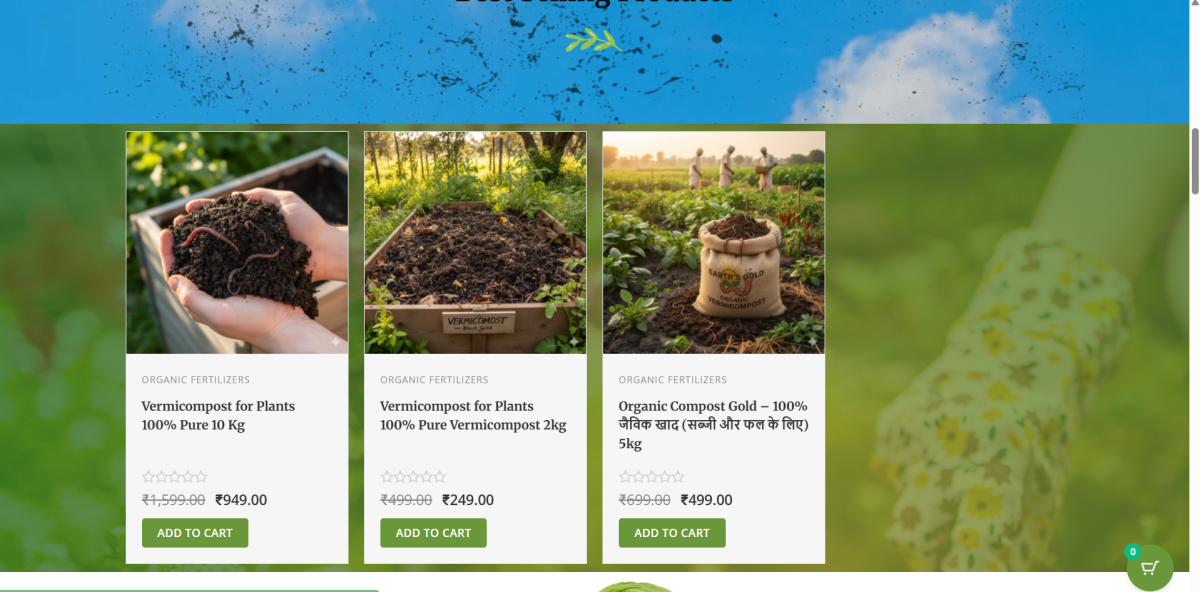Viewport: 1200px width, 592px height.
Task: Click the green leaf divider ornament
Action: coord(594,40)
